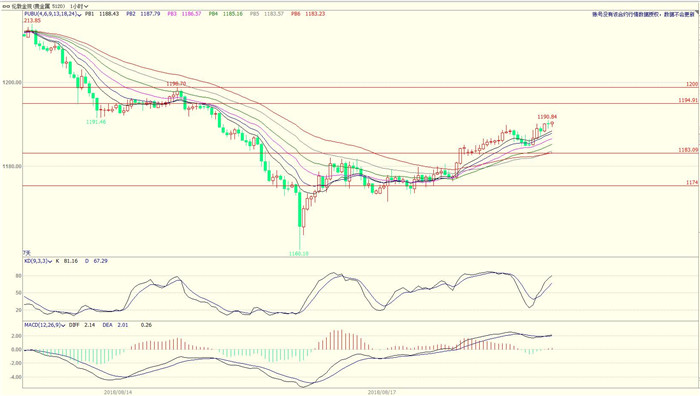Open the MACD(12,26,9) indicator dropdown arrow

click(63, 325)
